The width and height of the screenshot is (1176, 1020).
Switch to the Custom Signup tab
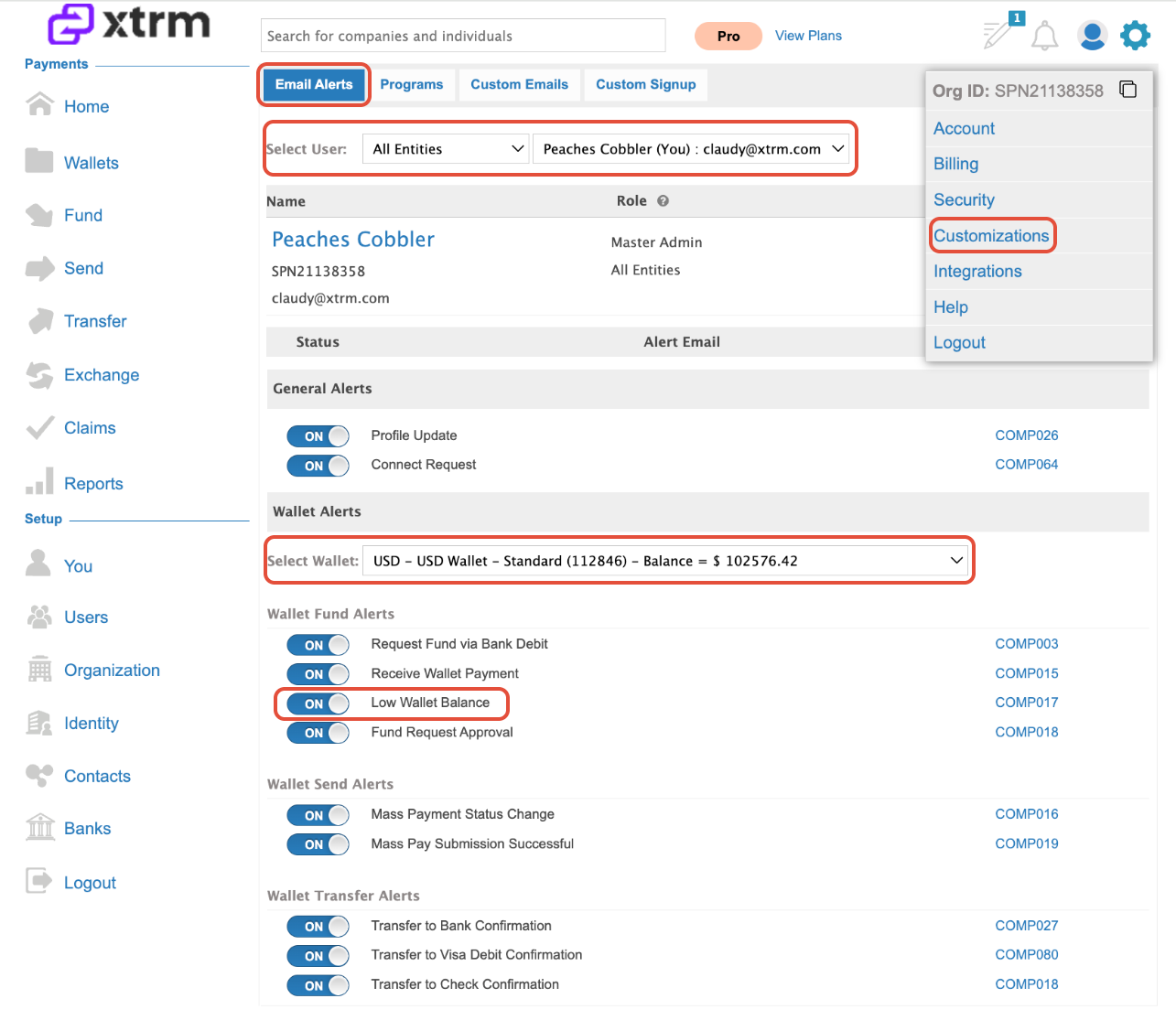coord(646,84)
